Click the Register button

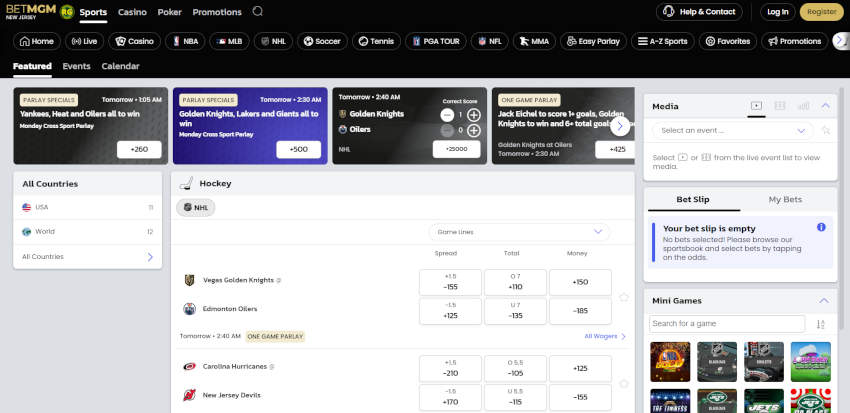point(822,12)
